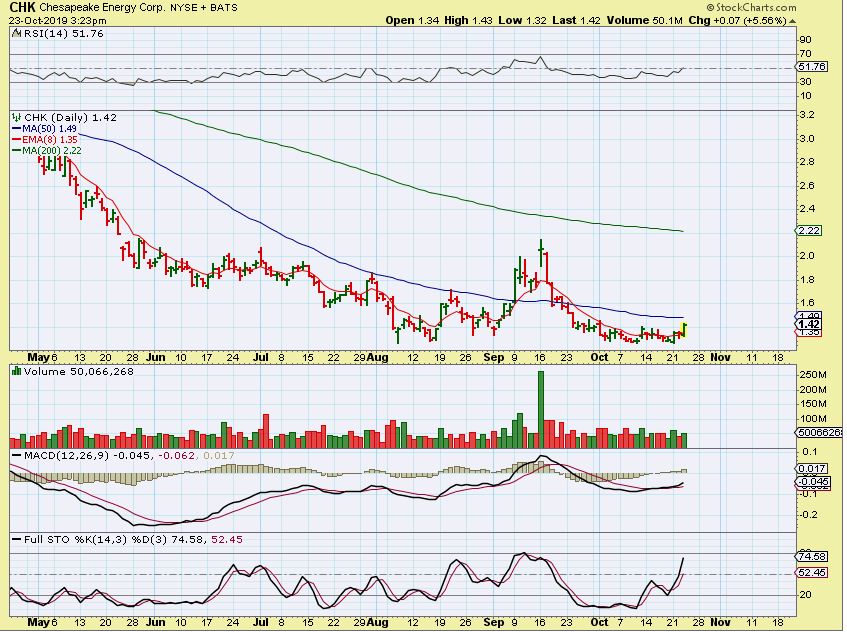Image resolution: width=847 pixels, height=632 pixels.
Task: Click the MA(200) 2.22 legend text
Action: tap(52, 151)
